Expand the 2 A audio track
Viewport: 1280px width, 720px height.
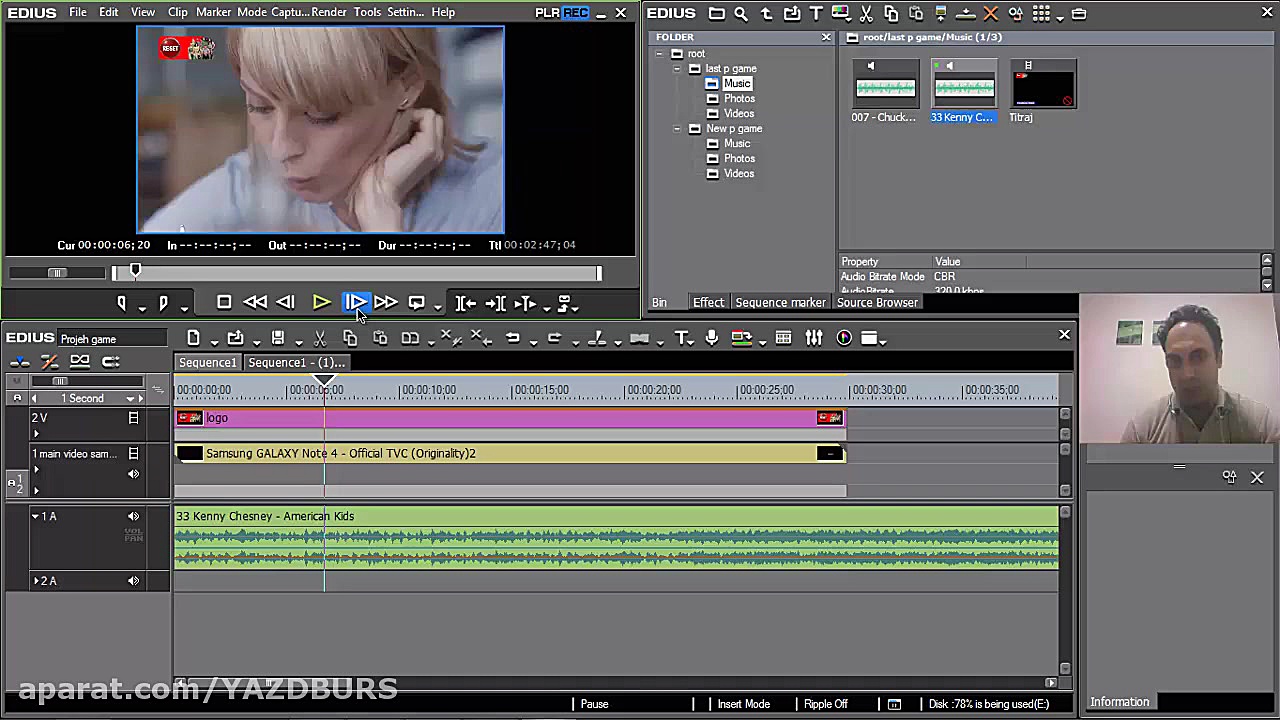point(37,581)
